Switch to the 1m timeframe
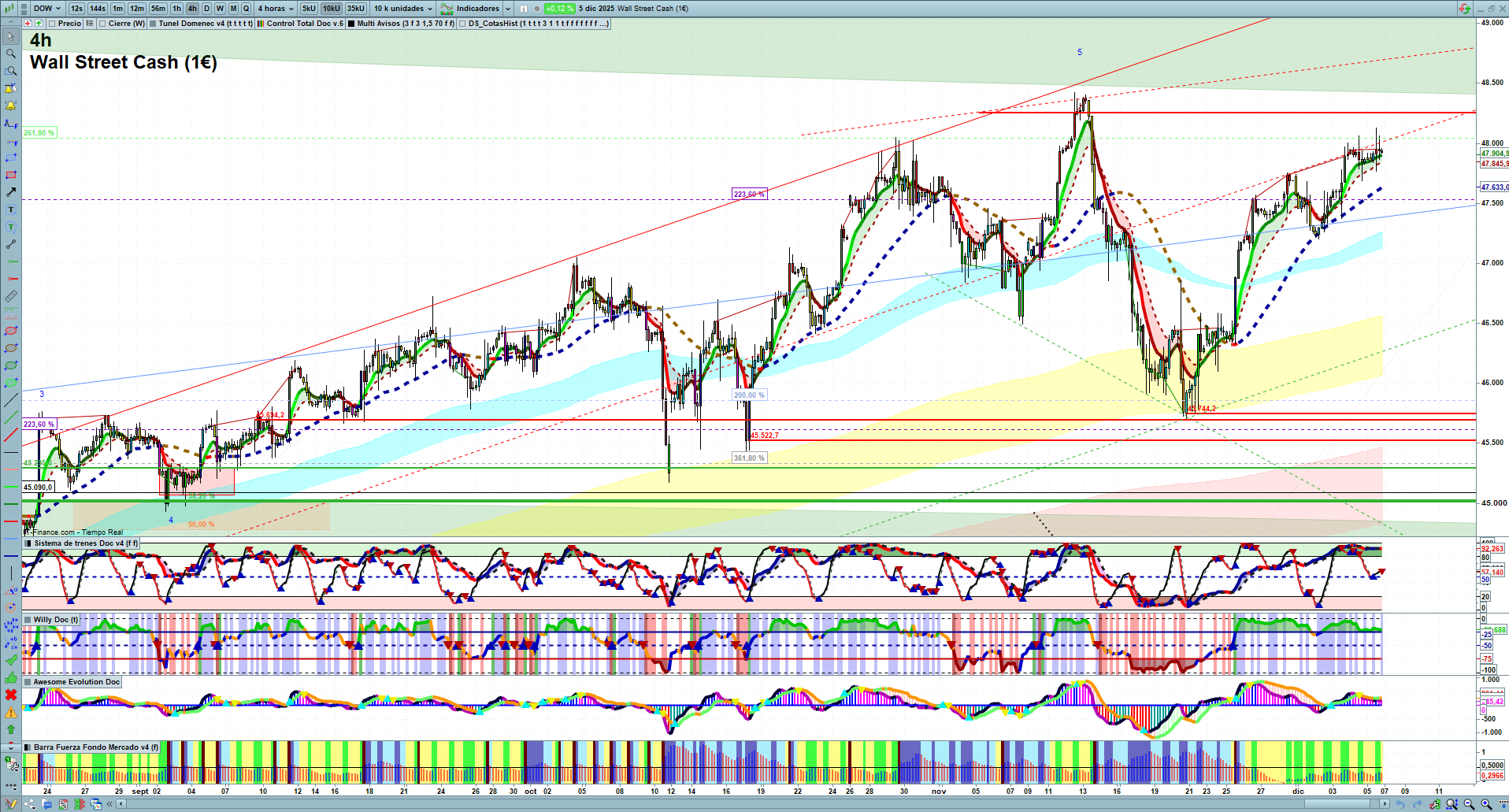 (x=117, y=9)
